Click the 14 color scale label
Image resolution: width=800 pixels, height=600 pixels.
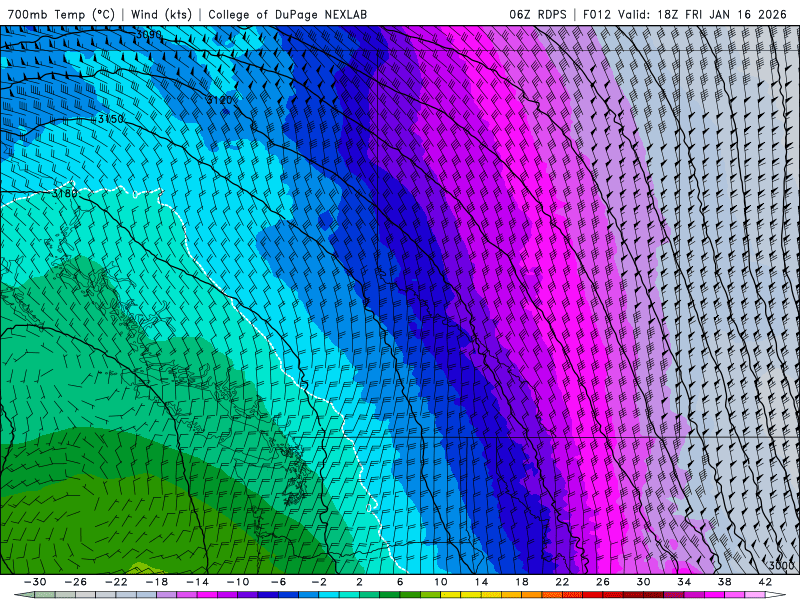tap(481, 582)
